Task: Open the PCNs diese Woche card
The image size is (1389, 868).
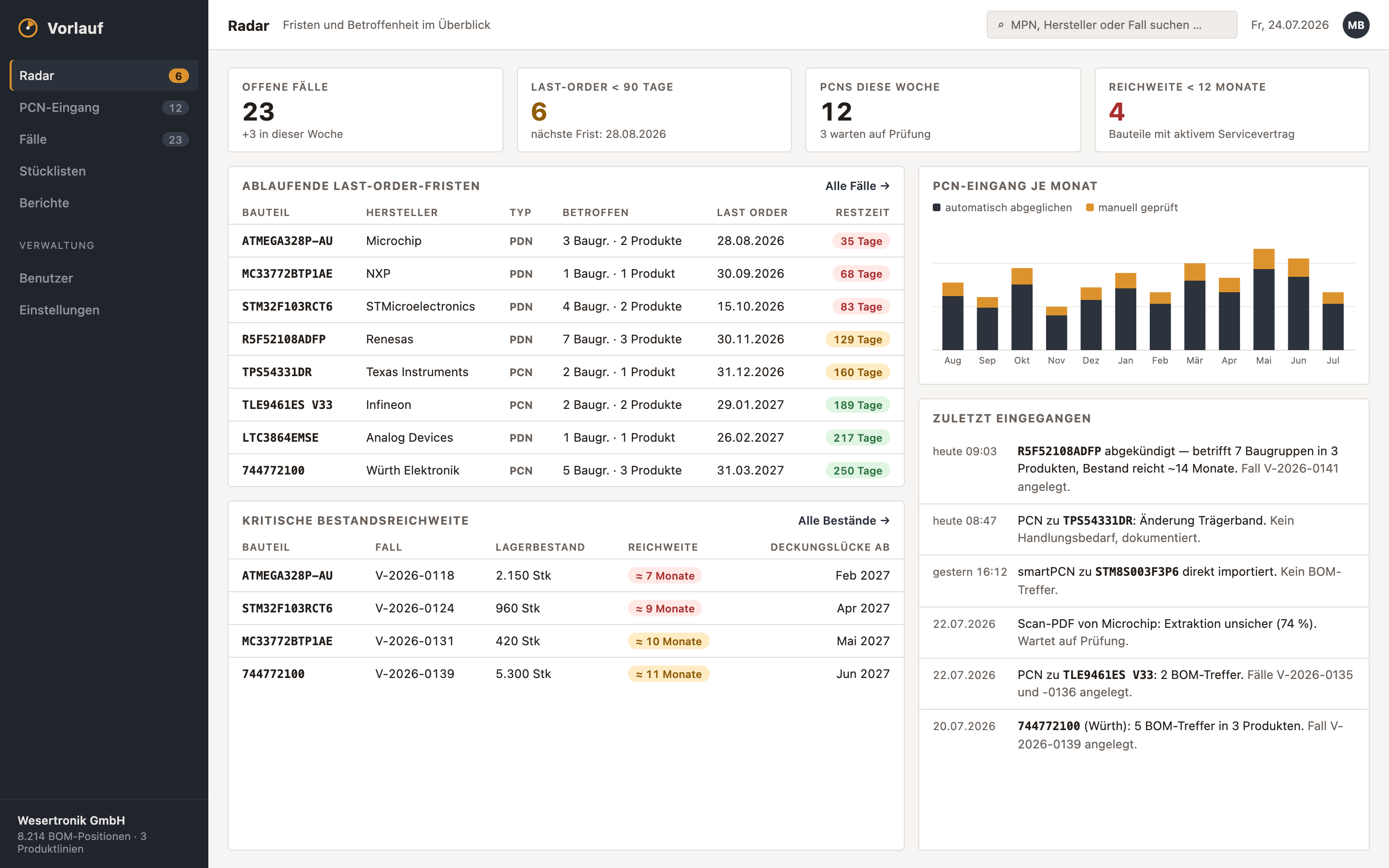Action: click(x=943, y=110)
